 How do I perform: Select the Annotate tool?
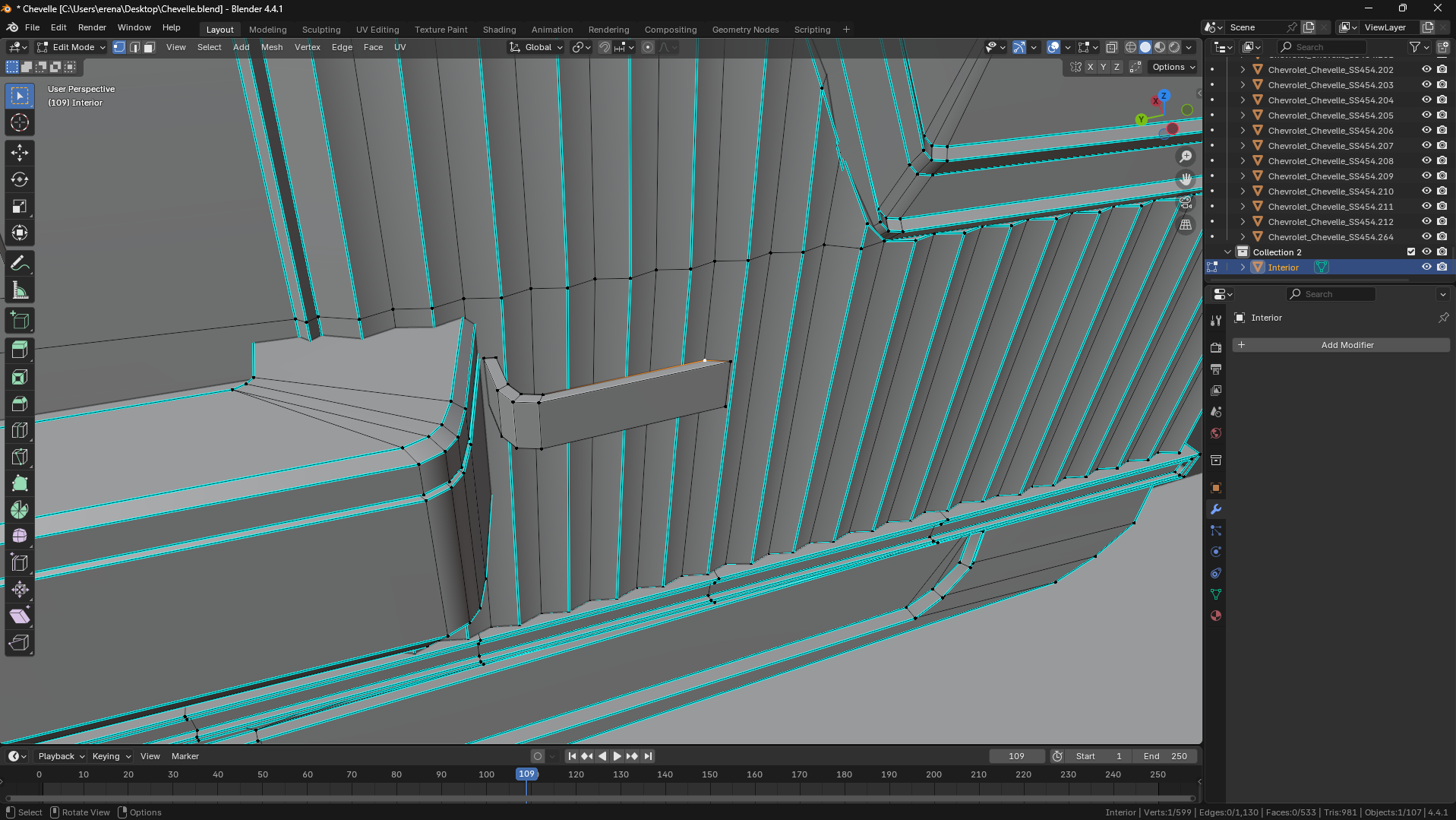coord(20,263)
